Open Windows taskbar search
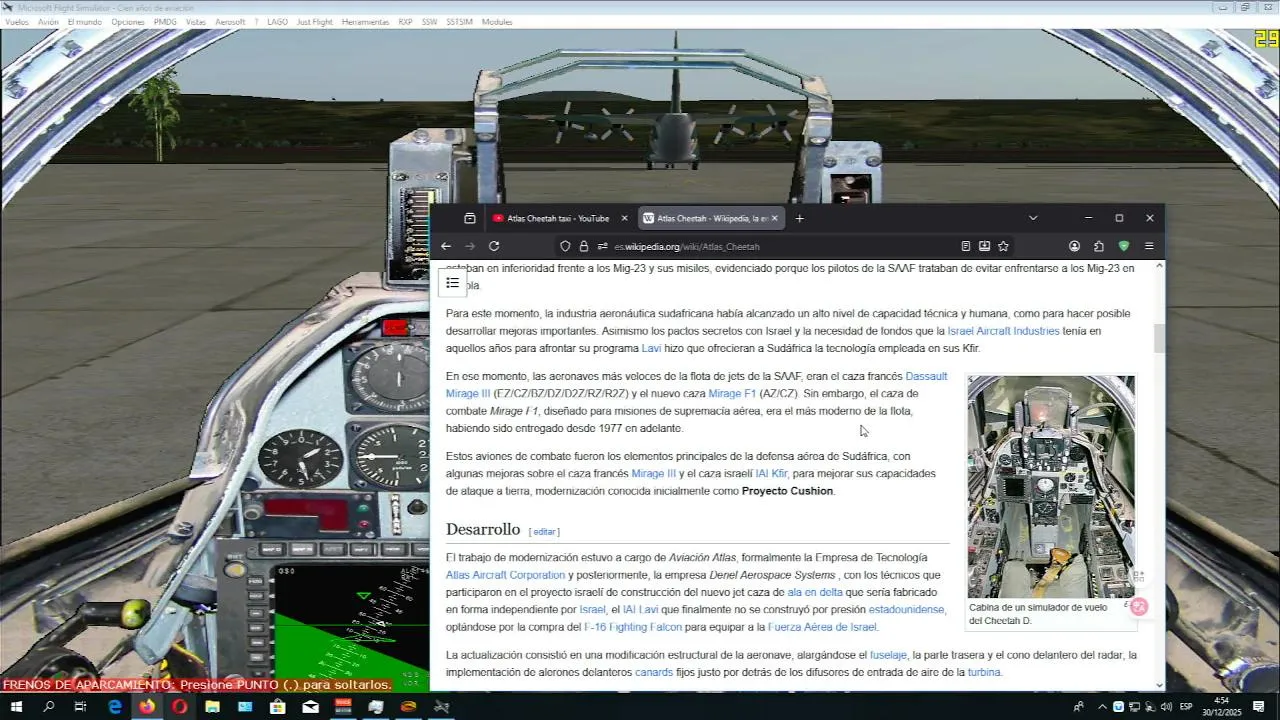 click(48, 707)
